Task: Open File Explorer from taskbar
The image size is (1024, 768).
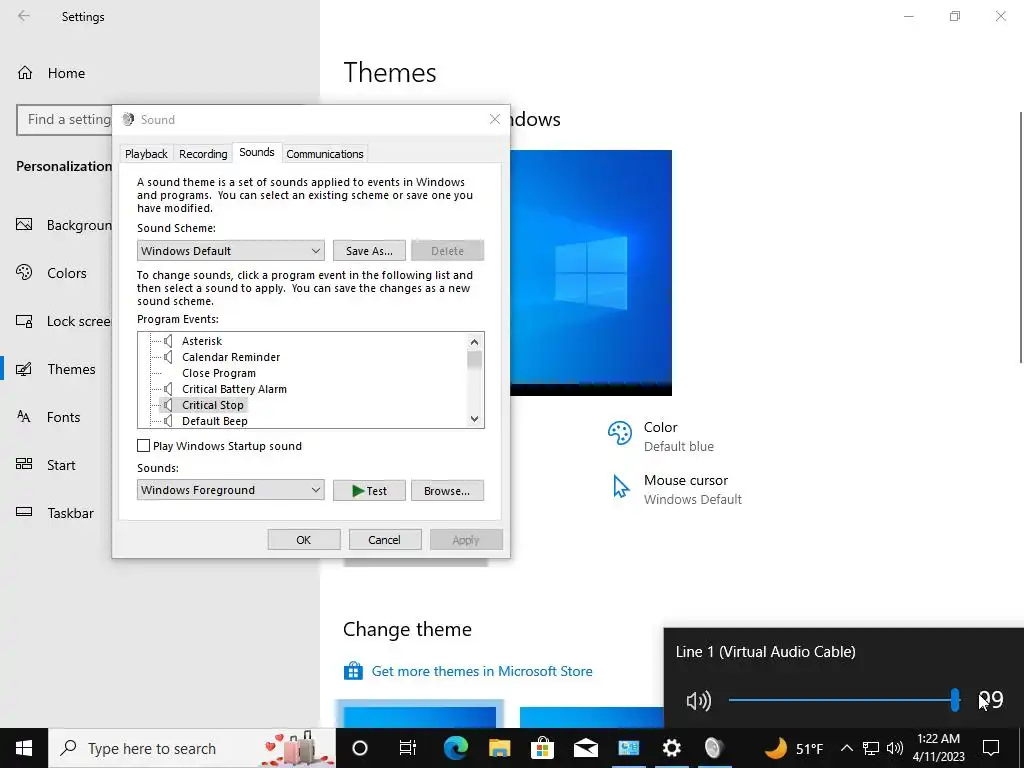Action: pyautogui.click(x=500, y=748)
